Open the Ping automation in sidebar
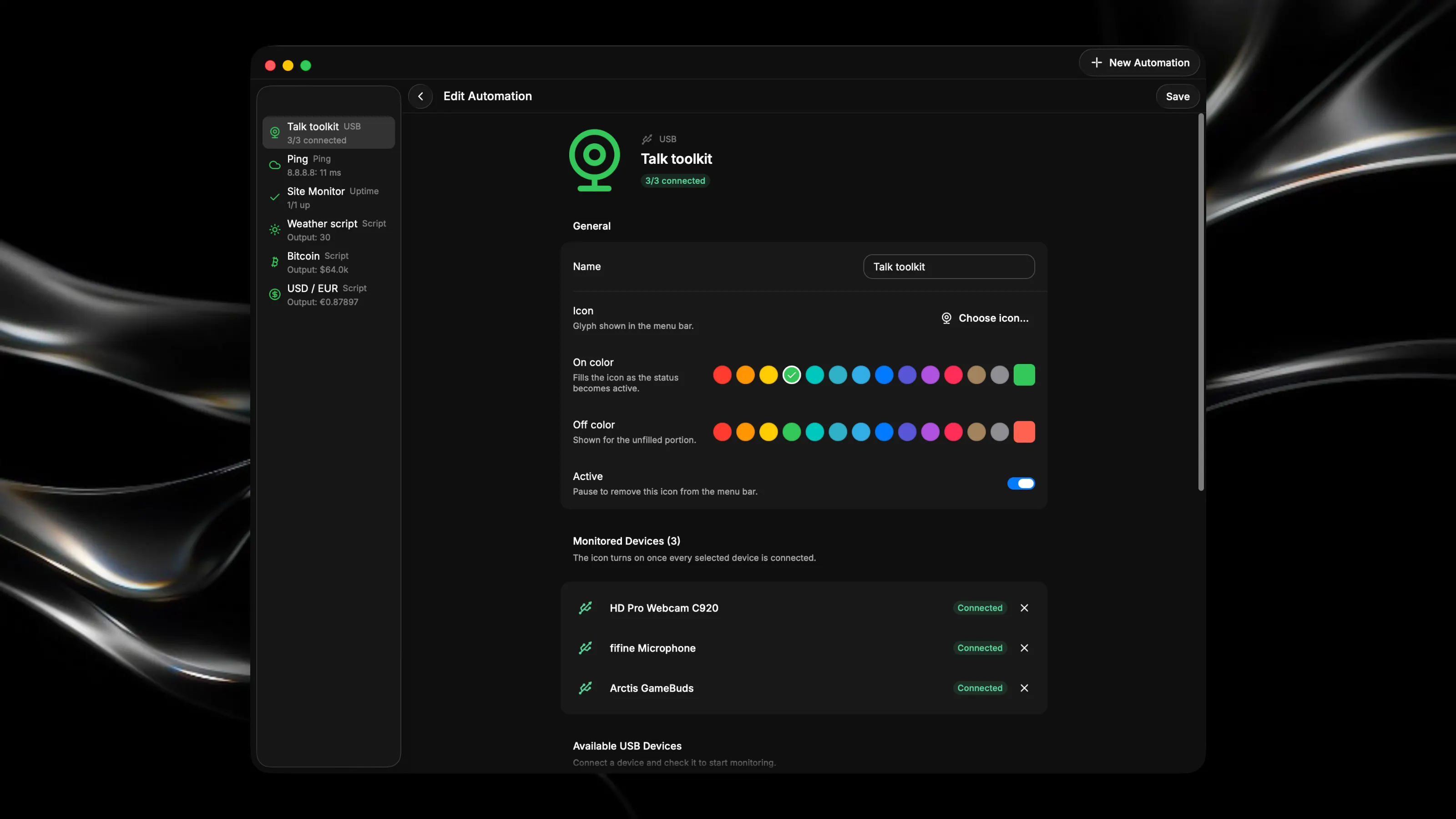 tap(329, 165)
